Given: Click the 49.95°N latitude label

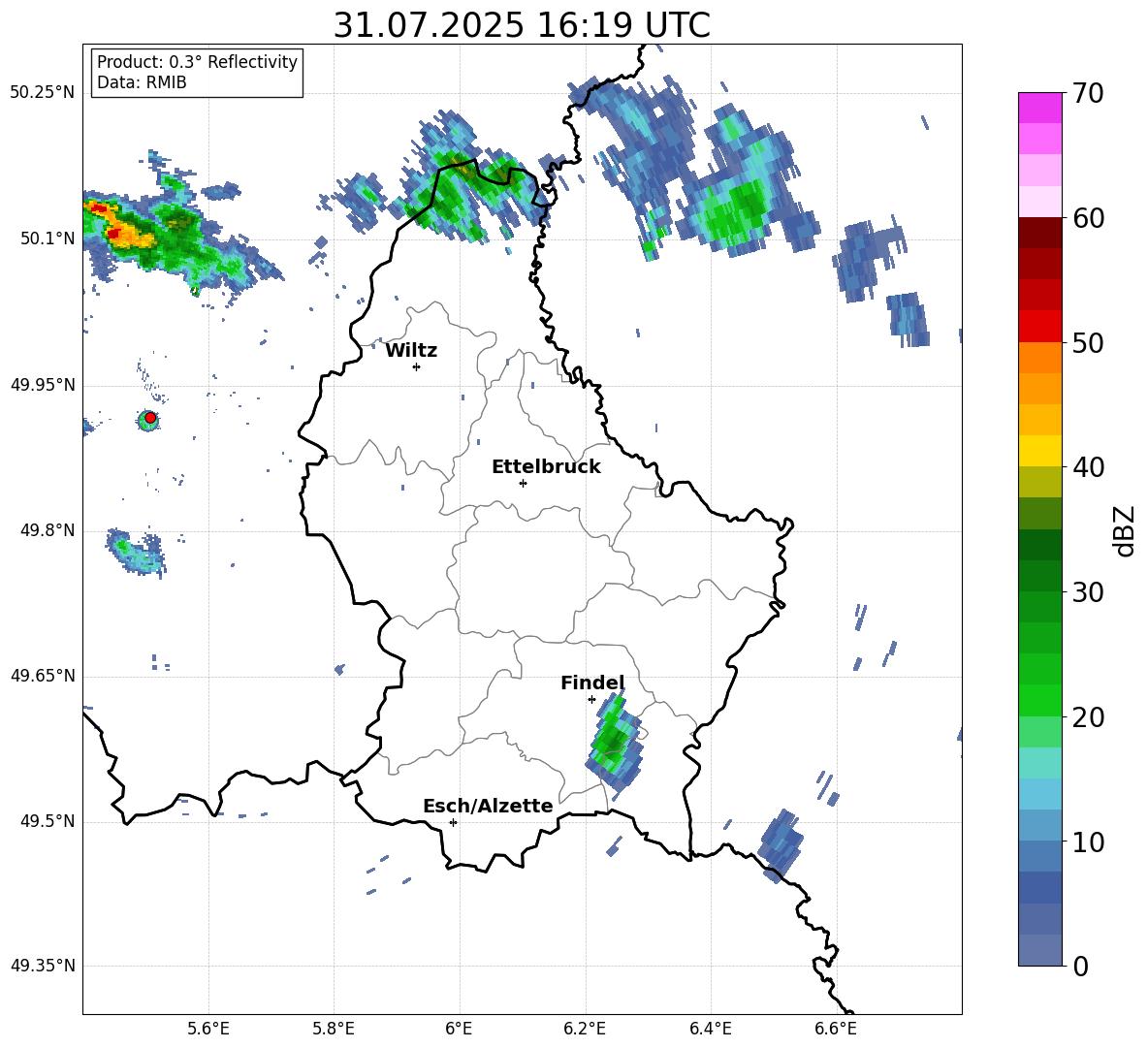Looking at the screenshot, I should 43,385.
